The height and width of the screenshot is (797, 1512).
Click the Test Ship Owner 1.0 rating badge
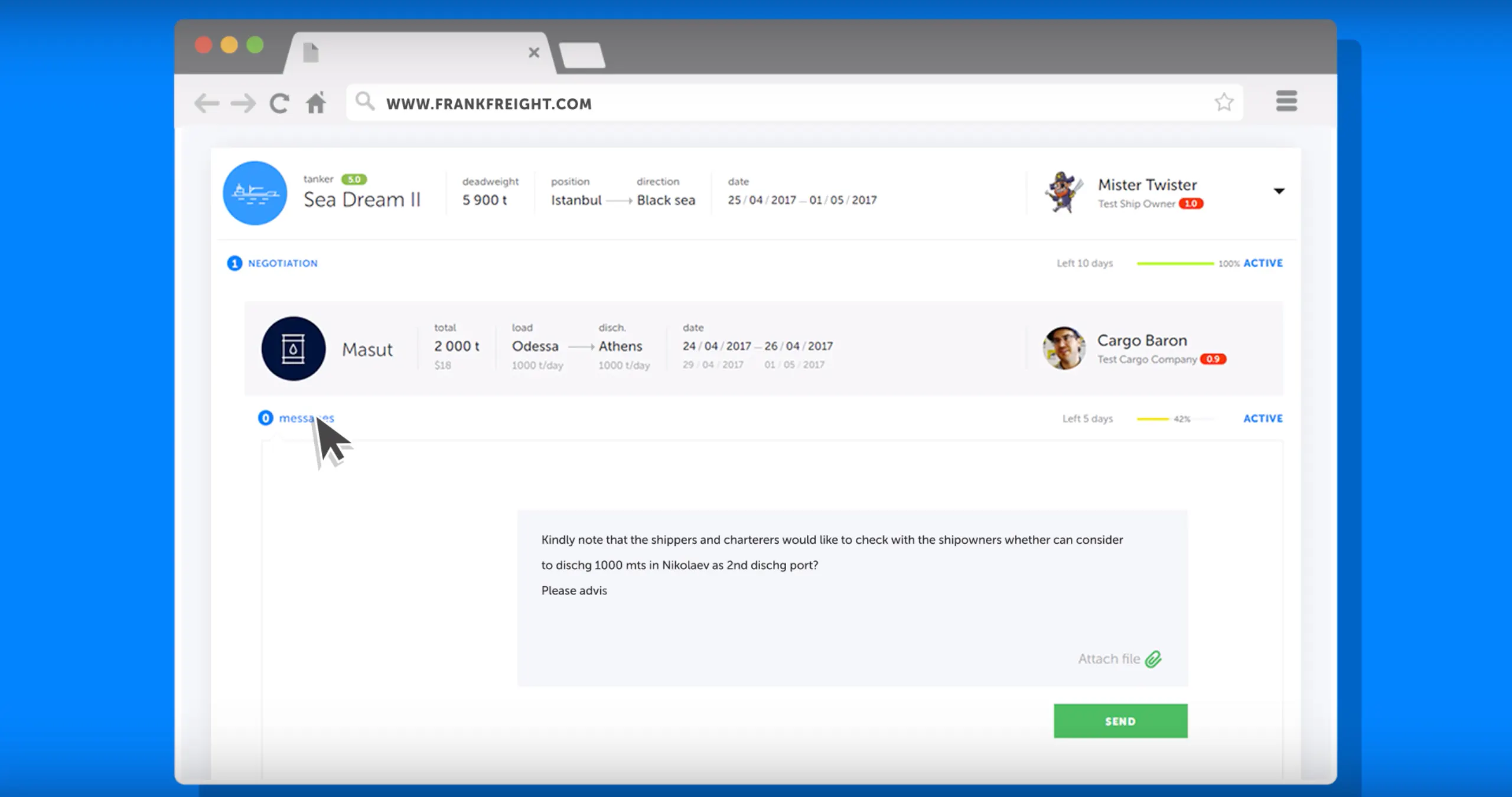(1191, 204)
